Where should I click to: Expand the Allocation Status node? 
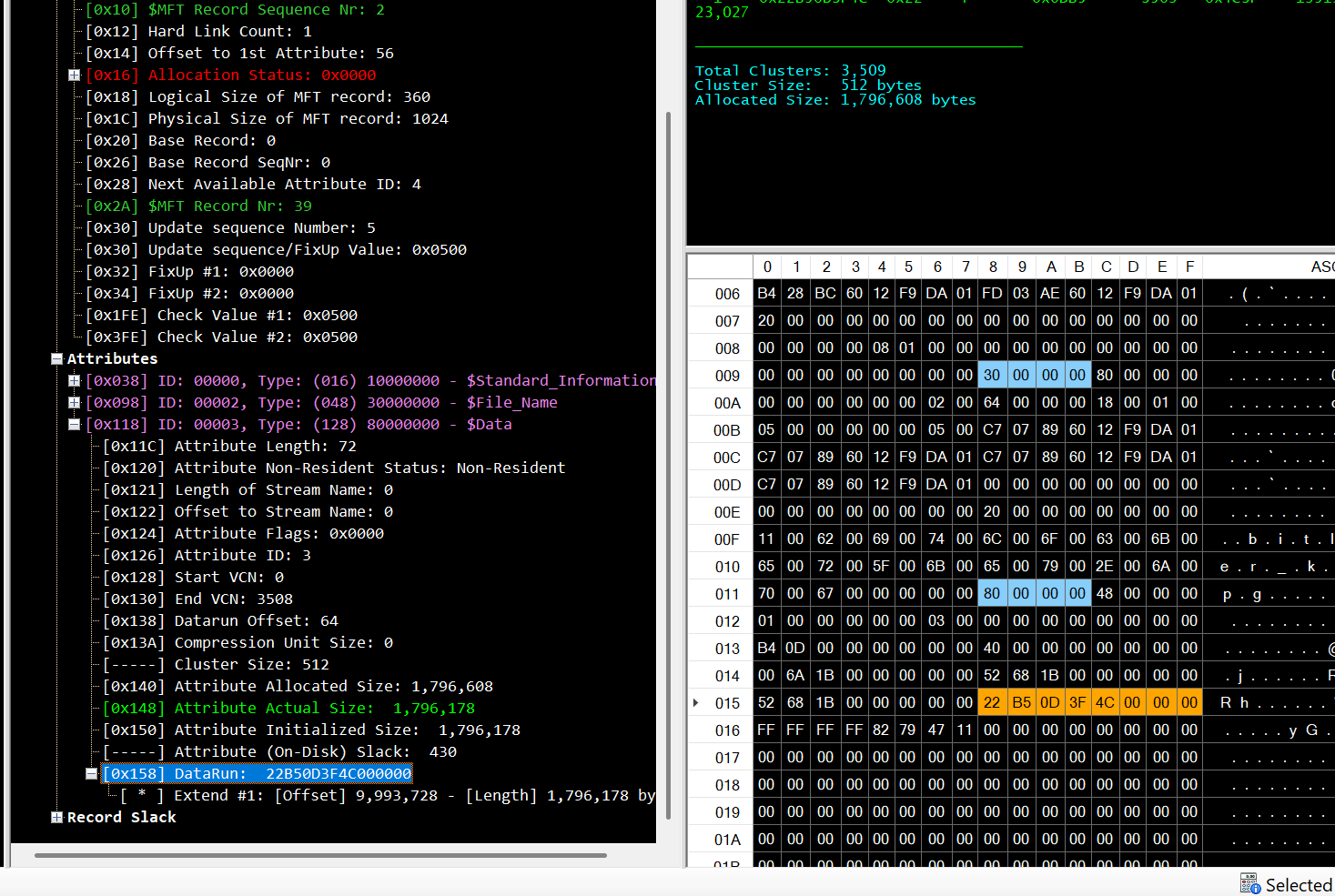[75, 76]
